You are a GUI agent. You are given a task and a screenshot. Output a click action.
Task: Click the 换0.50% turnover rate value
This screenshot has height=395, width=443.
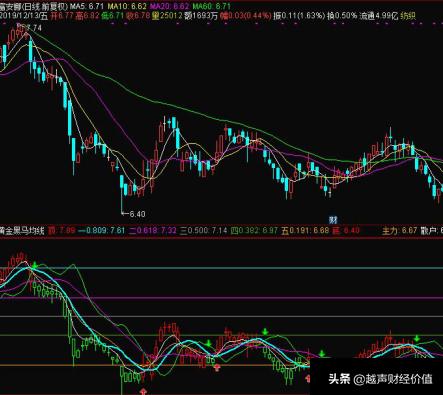[x=342, y=16]
